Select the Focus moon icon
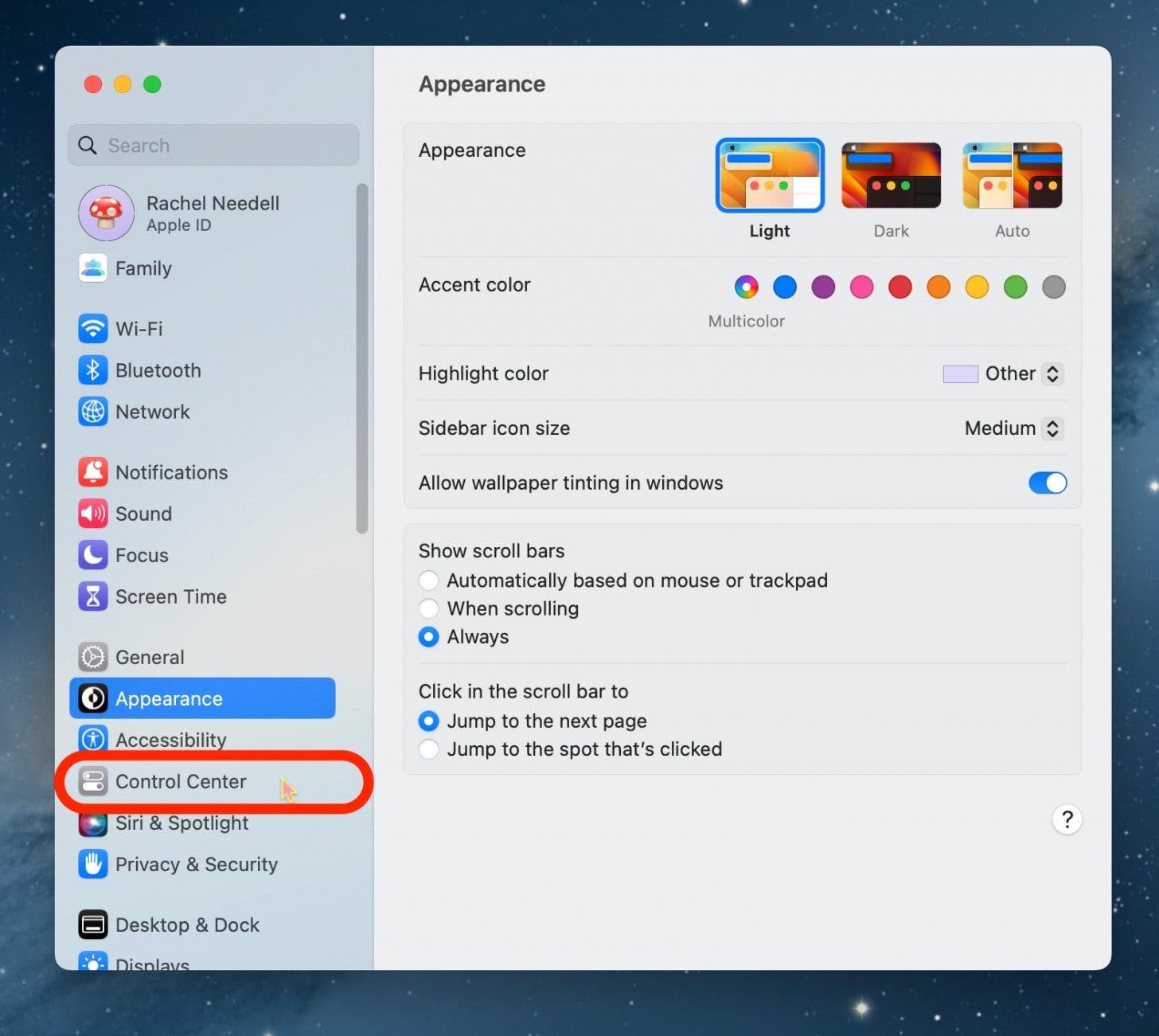Viewport: 1159px width, 1036px height. (x=93, y=555)
